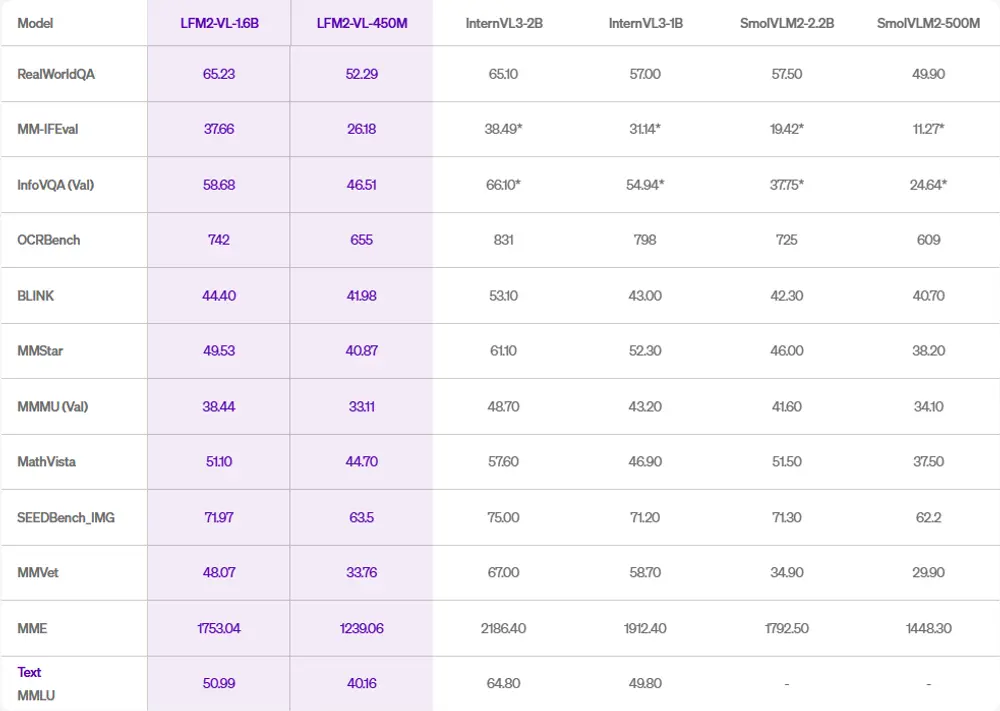Viewport: 1000px width, 711px height.
Task: Select the InternVL3-1B column header
Action: [x=645, y=23]
